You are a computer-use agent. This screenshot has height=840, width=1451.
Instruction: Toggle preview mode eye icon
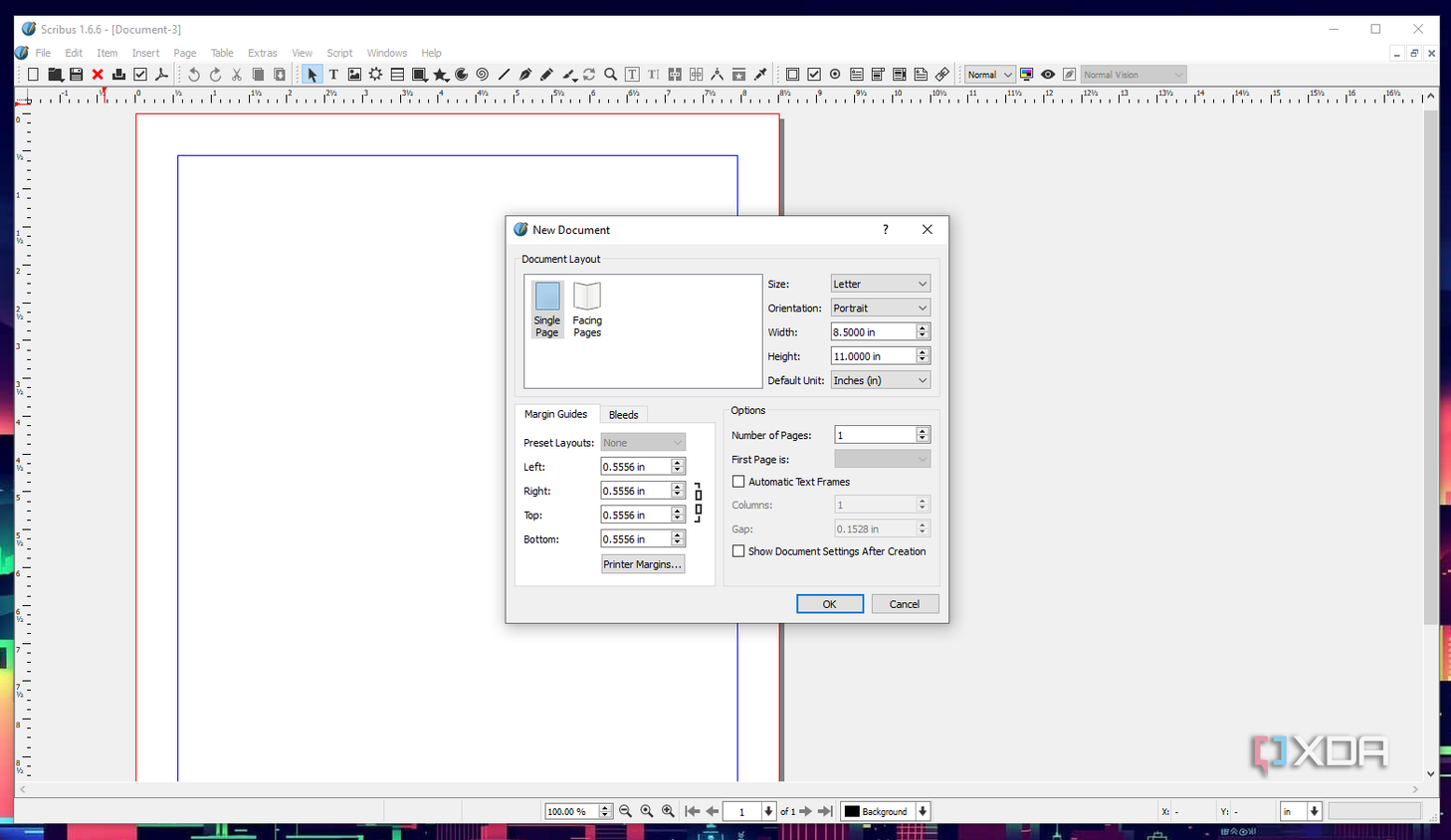click(x=1048, y=75)
